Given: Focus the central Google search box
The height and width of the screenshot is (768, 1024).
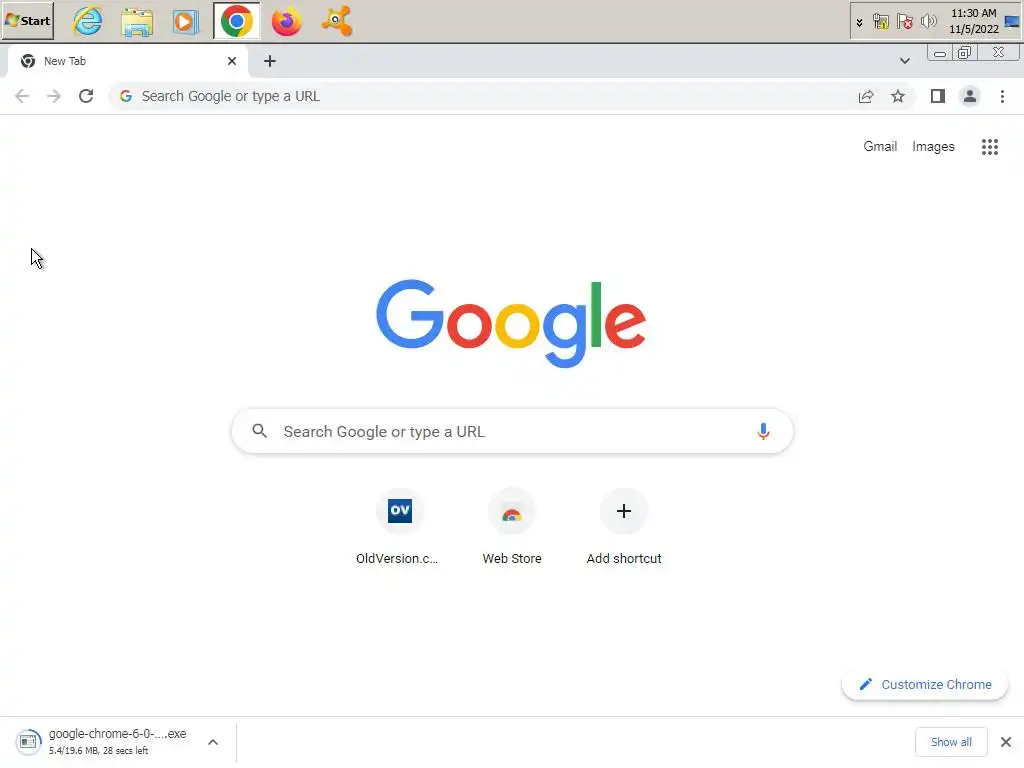Looking at the screenshot, I should pyautogui.click(x=512, y=431).
